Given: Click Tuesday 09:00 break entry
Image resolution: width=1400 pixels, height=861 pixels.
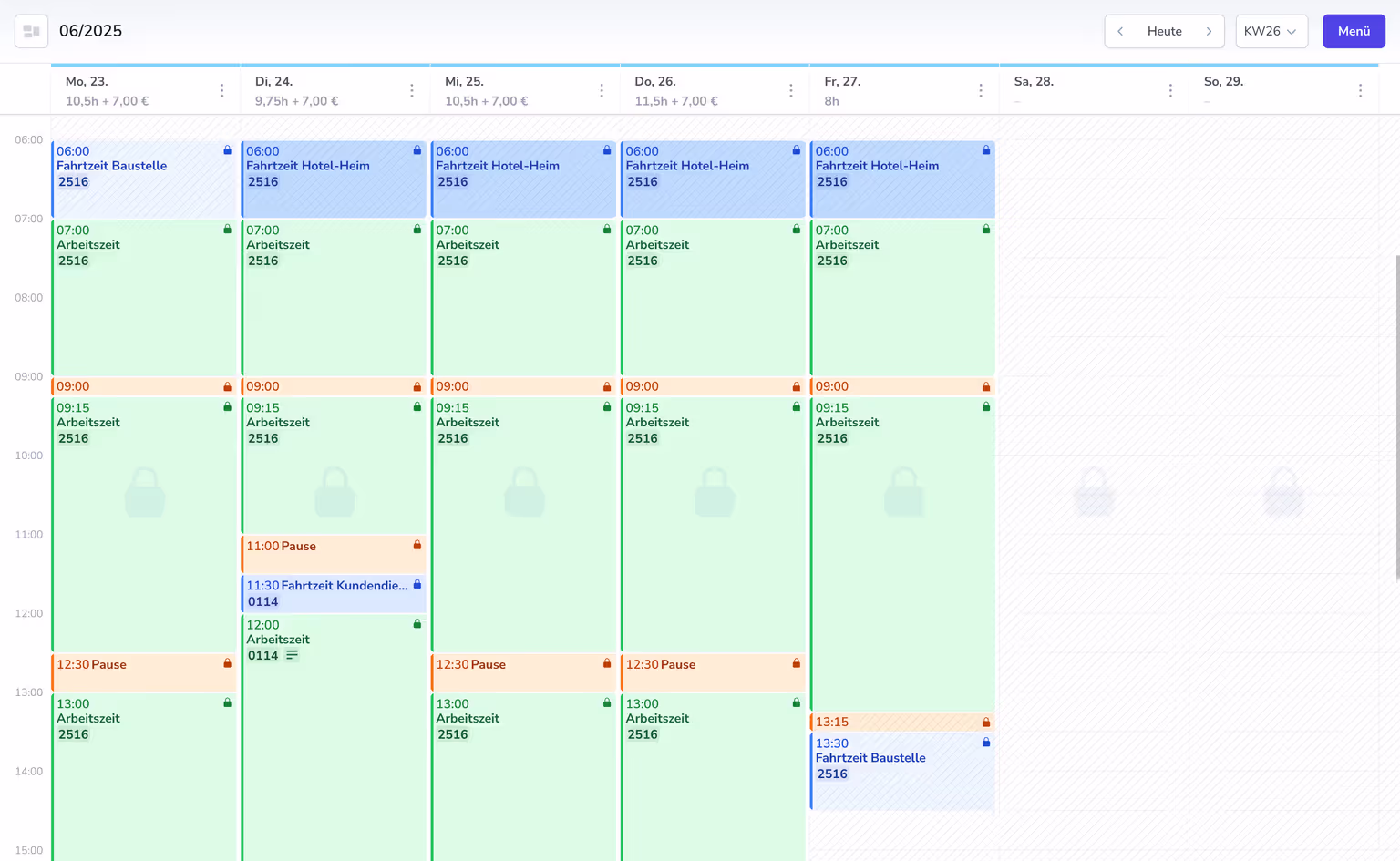Looking at the screenshot, I should click(x=334, y=386).
